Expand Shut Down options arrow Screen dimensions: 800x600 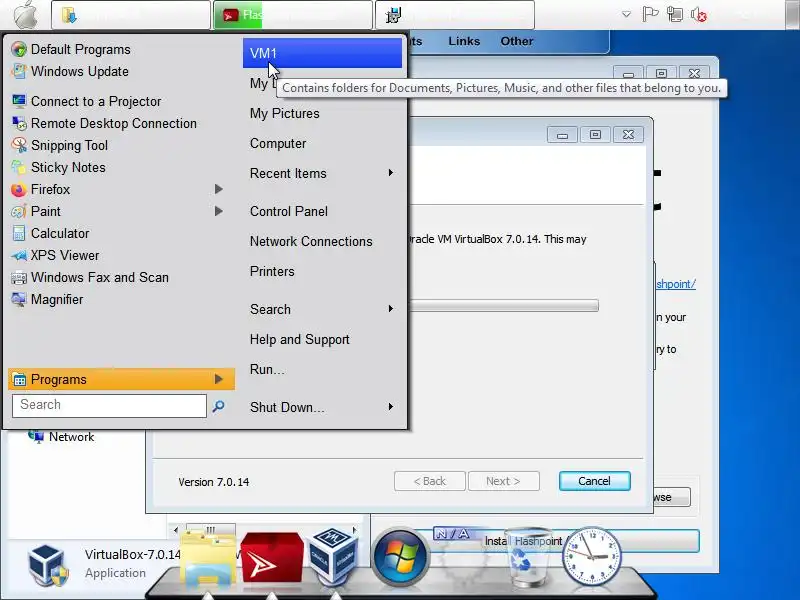coord(390,407)
